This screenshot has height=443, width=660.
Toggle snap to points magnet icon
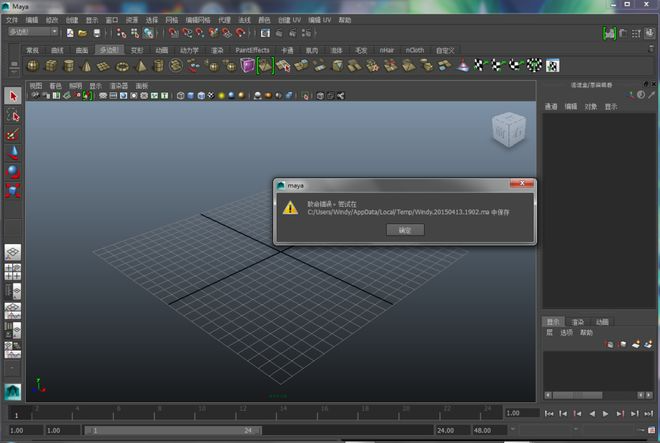point(200,33)
